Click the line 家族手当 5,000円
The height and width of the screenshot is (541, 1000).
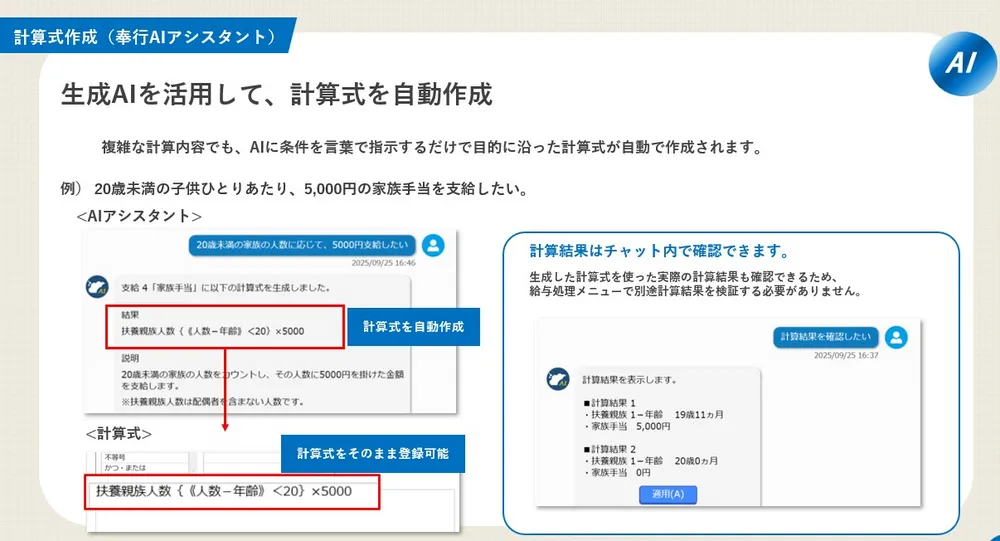click(627, 426)
